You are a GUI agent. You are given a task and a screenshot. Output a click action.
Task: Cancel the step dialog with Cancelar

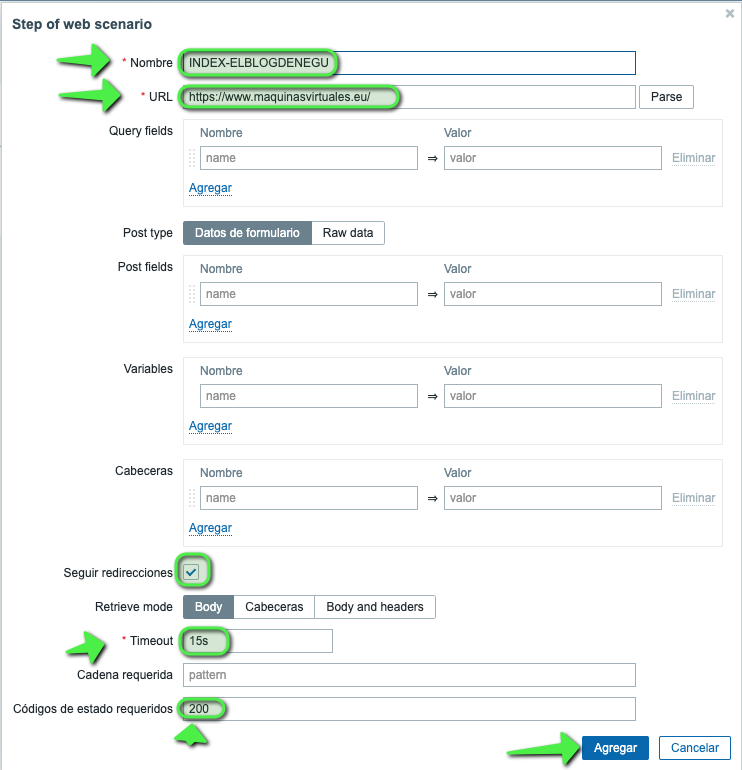tap(695, 748)
